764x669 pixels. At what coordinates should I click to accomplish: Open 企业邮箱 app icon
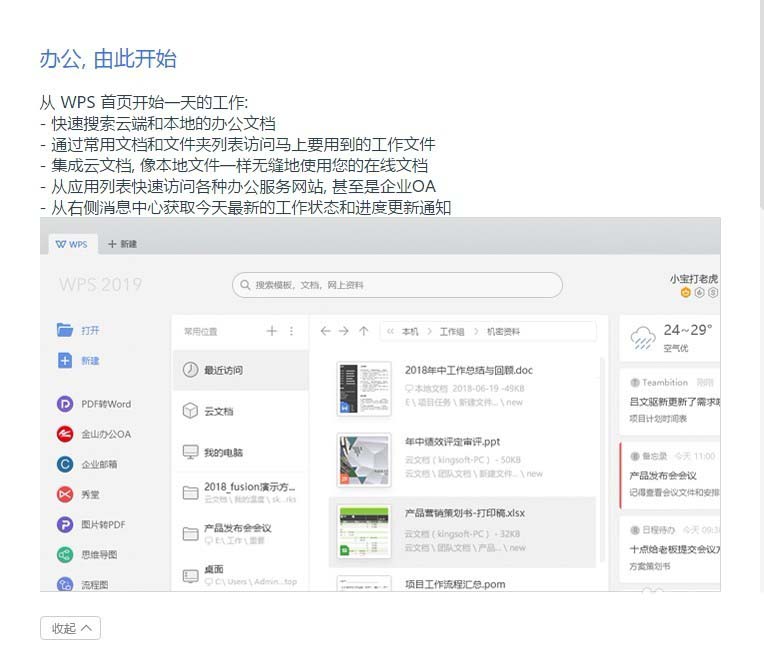click(x=65, y=464)
